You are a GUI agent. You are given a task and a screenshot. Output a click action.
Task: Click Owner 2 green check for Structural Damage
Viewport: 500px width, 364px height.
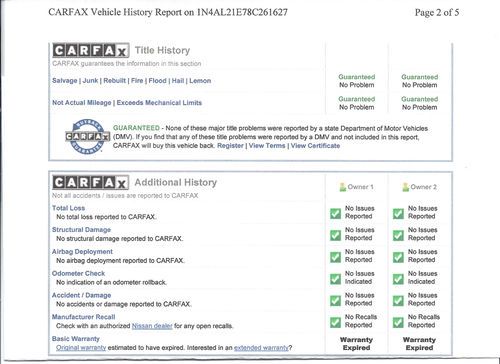pyautogui.click(x=398, y=235)
